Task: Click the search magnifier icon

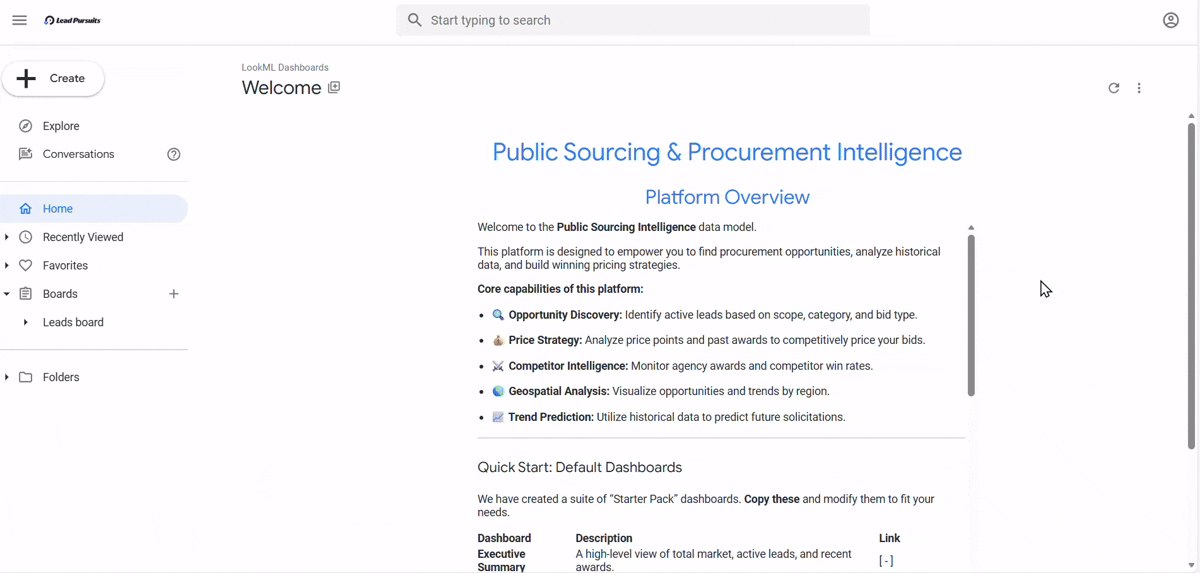Action: point(415,20)
